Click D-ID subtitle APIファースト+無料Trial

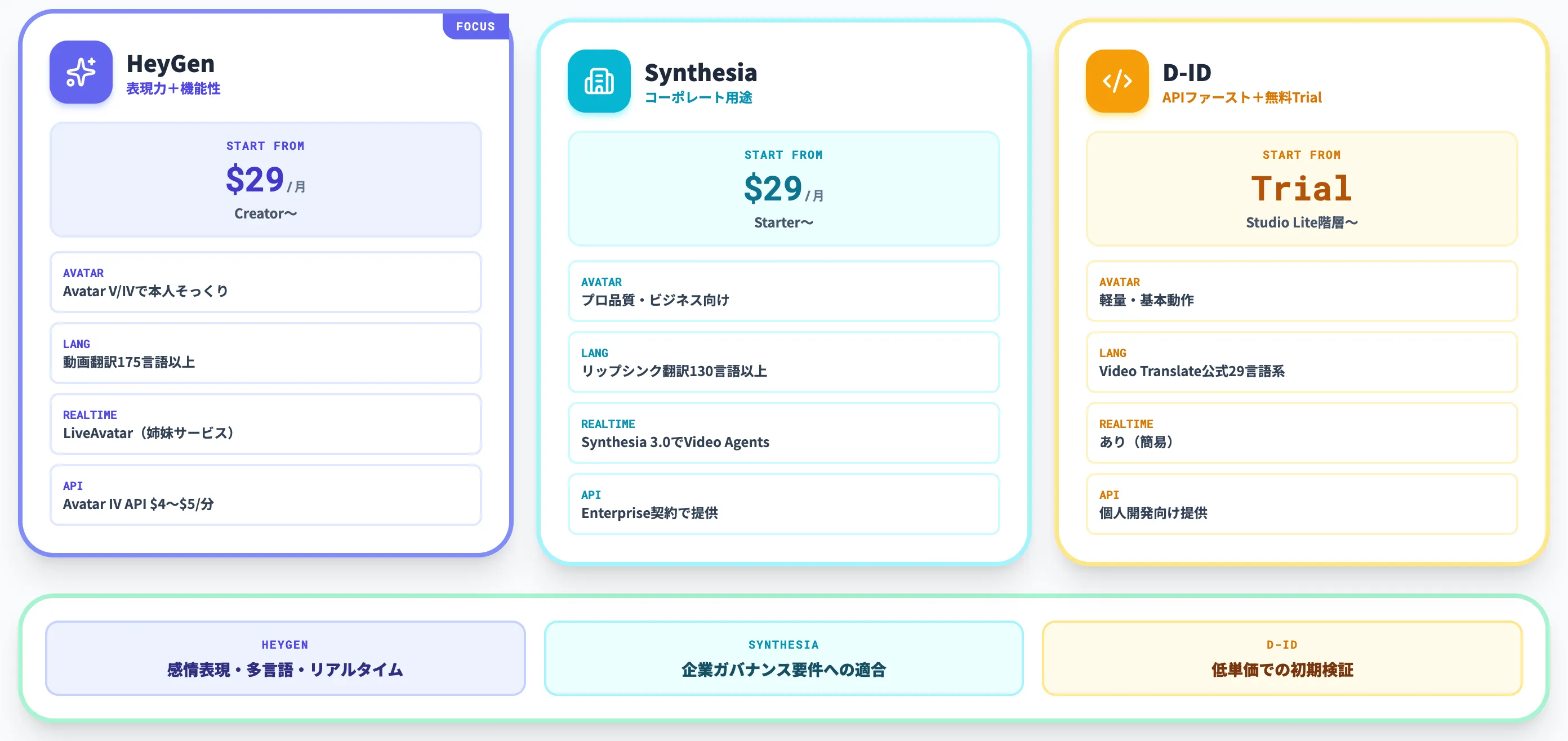coord(1242,98)
